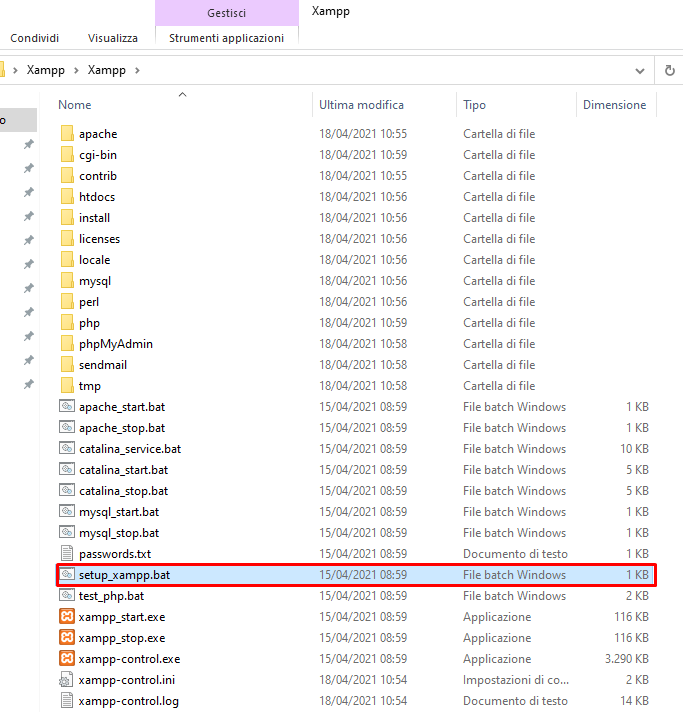
Task: Open the Strumenti applicazioni tab
Action: click(x=227, y=38)
